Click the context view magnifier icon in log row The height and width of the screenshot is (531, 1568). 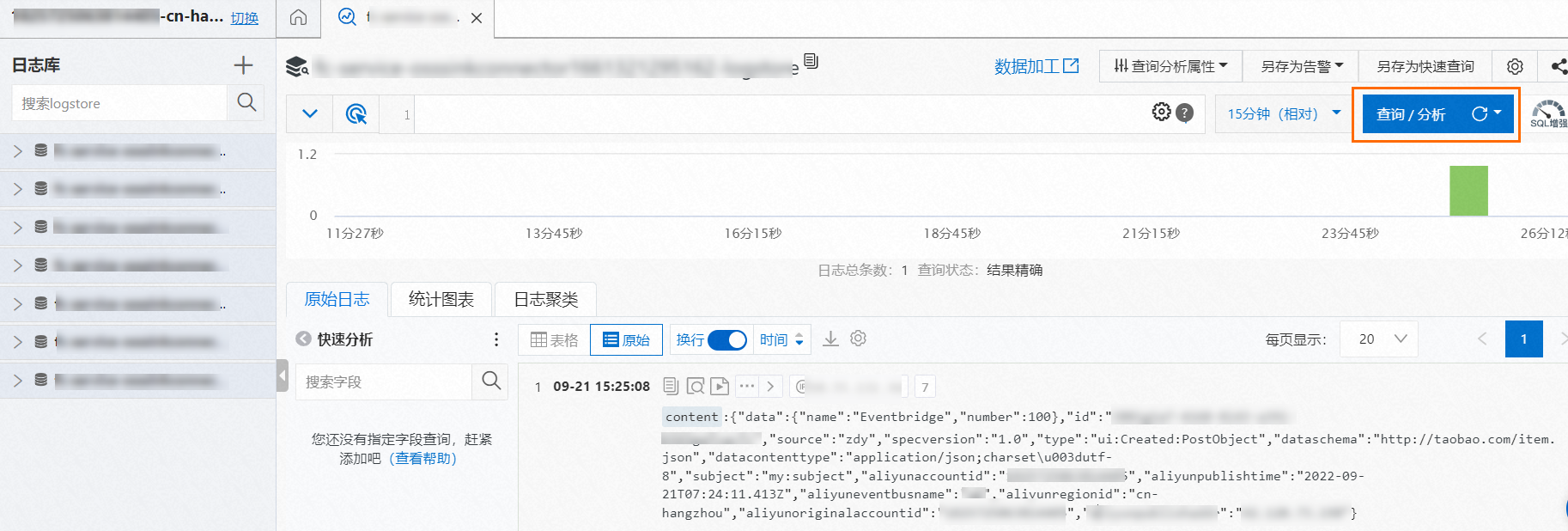(696, 387)
